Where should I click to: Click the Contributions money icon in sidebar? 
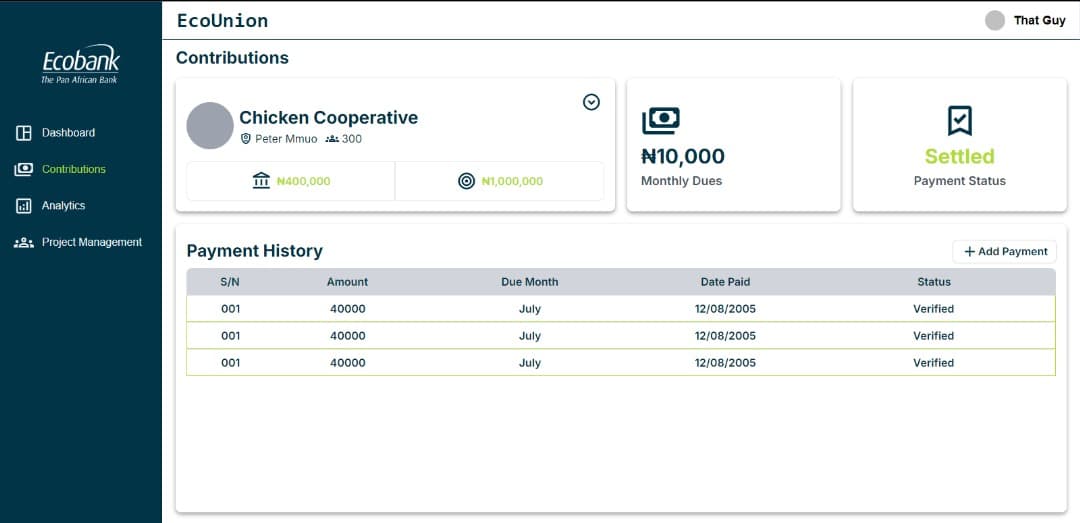coord(24,170)
